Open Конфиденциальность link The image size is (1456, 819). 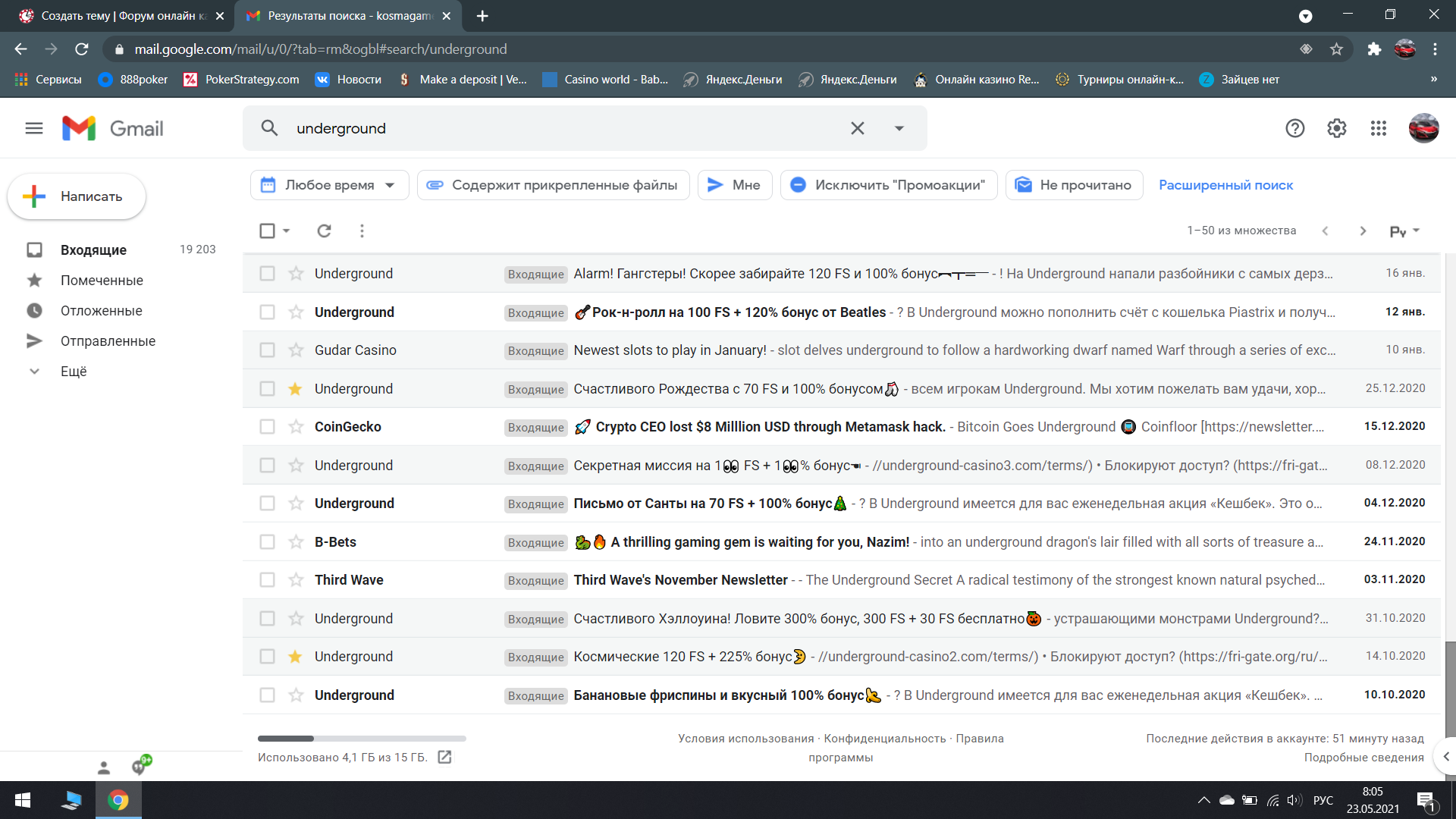coord(885,738)
